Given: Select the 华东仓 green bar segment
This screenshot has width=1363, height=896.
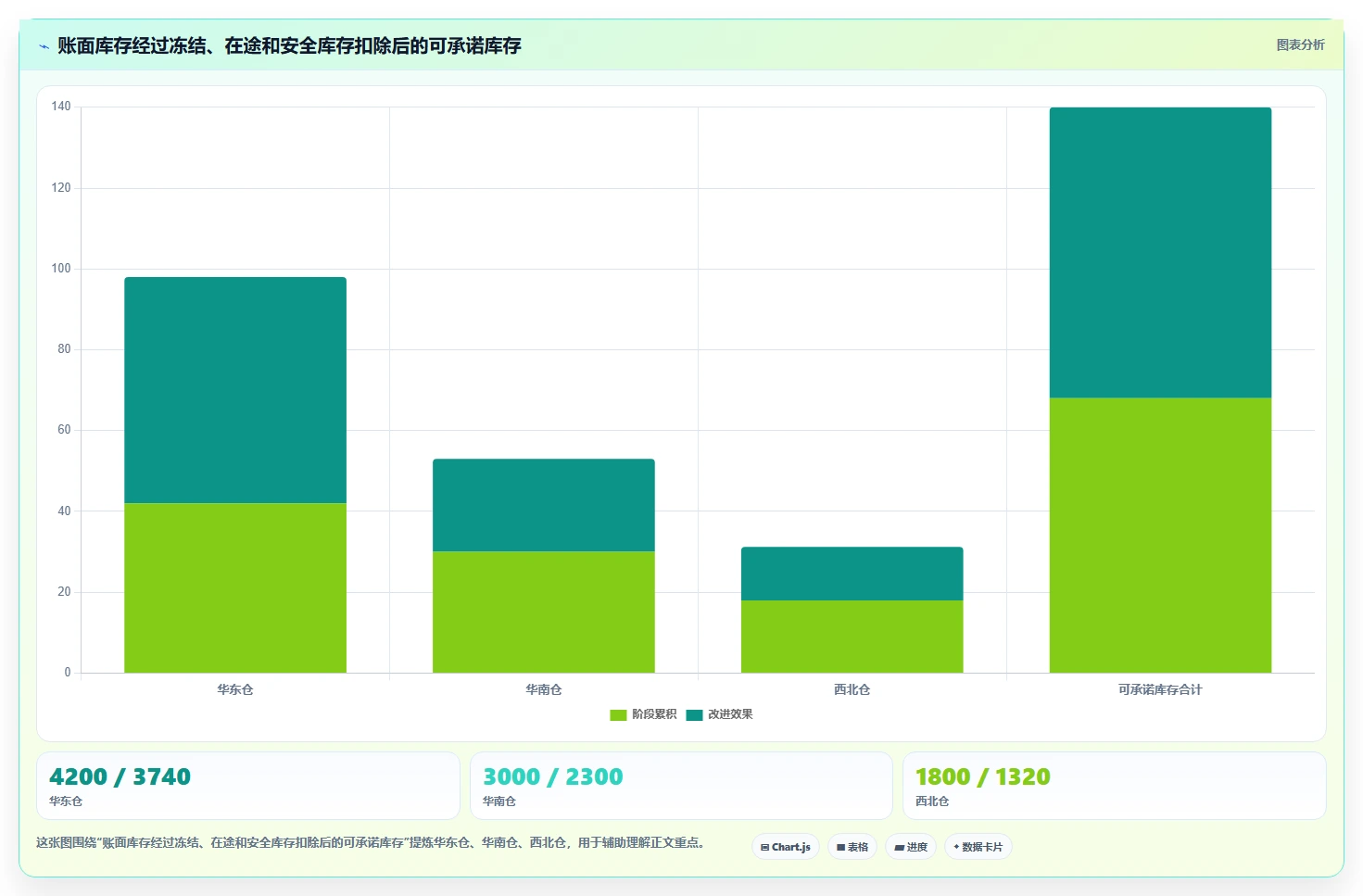Looking at the screenshot, I should click(235, 587).
